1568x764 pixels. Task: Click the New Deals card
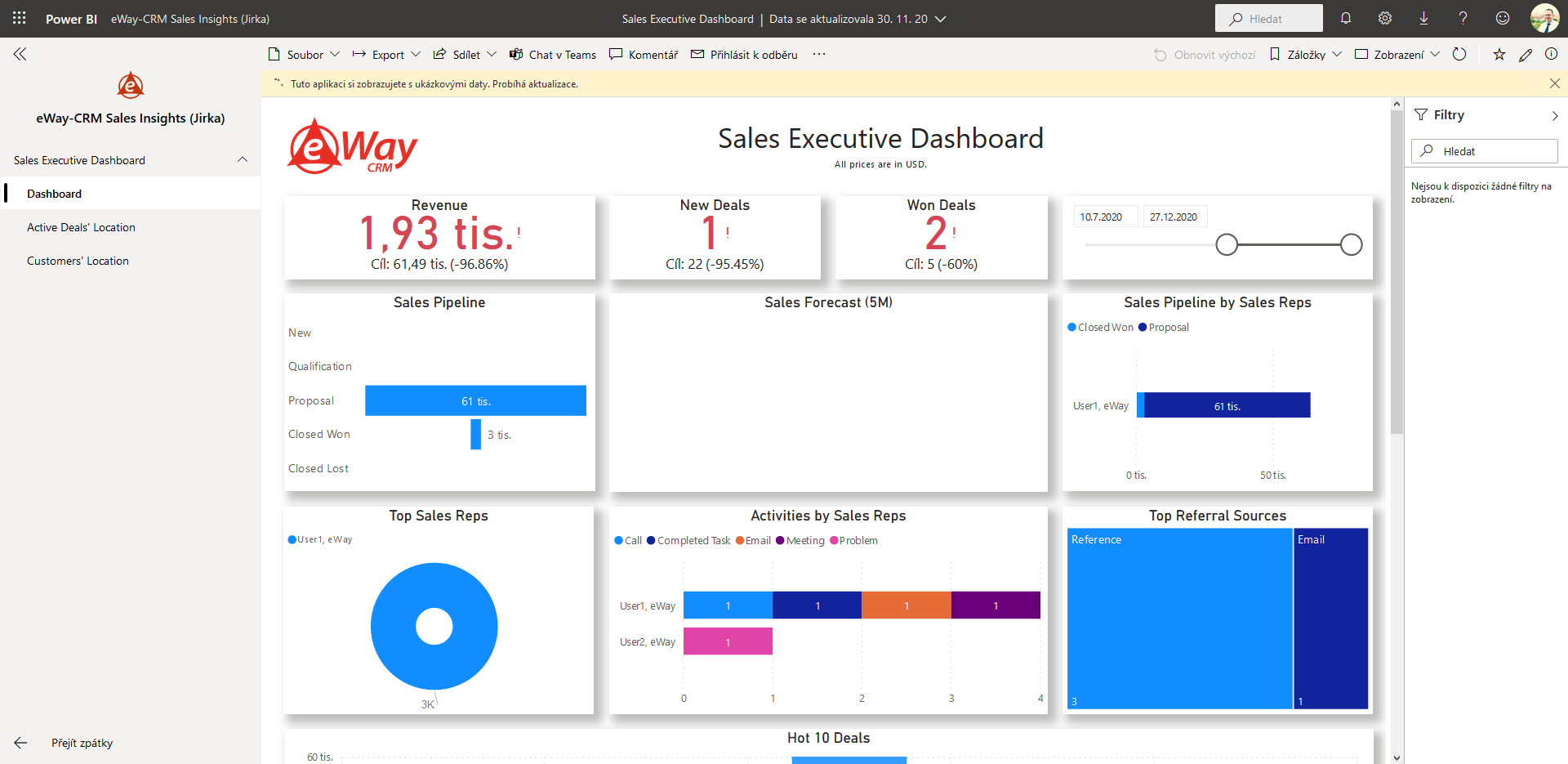click(x=715, y=237)
